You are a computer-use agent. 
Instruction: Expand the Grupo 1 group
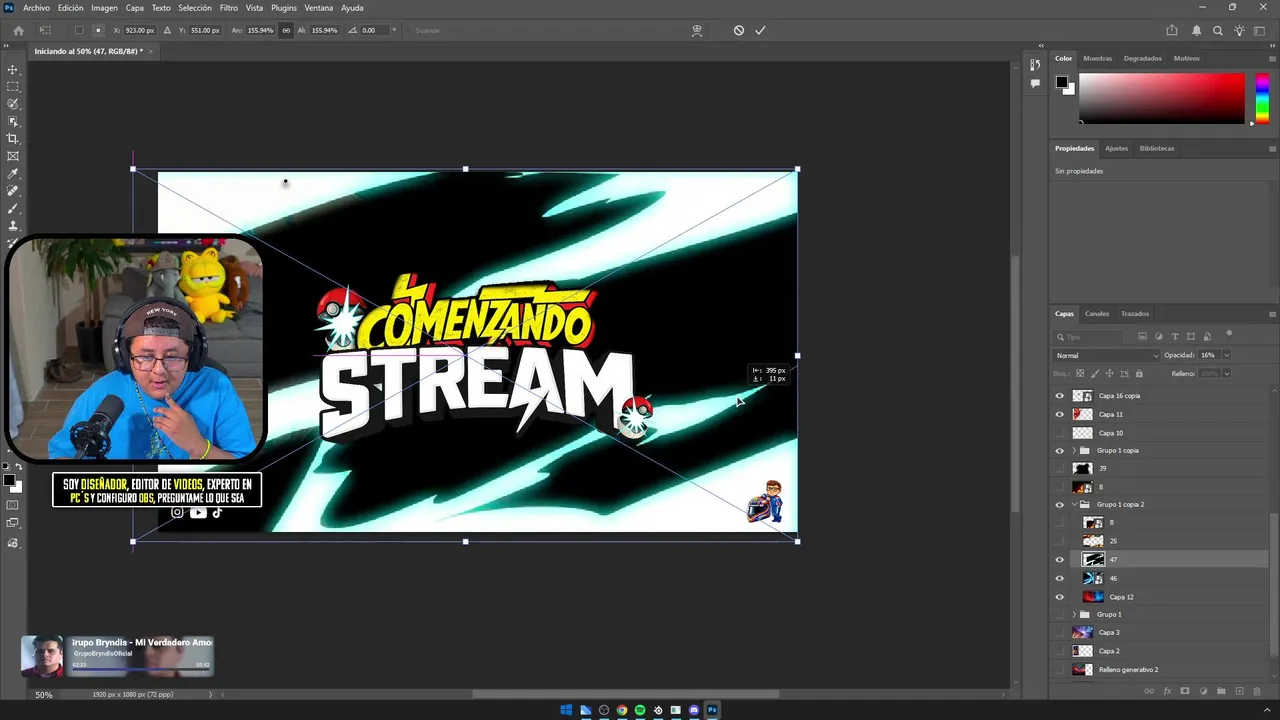[x=1074, y=614]
